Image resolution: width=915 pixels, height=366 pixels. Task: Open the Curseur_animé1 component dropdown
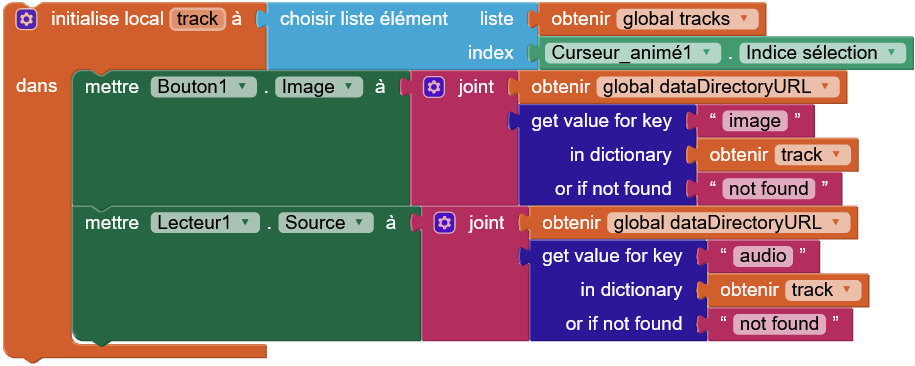633,53
